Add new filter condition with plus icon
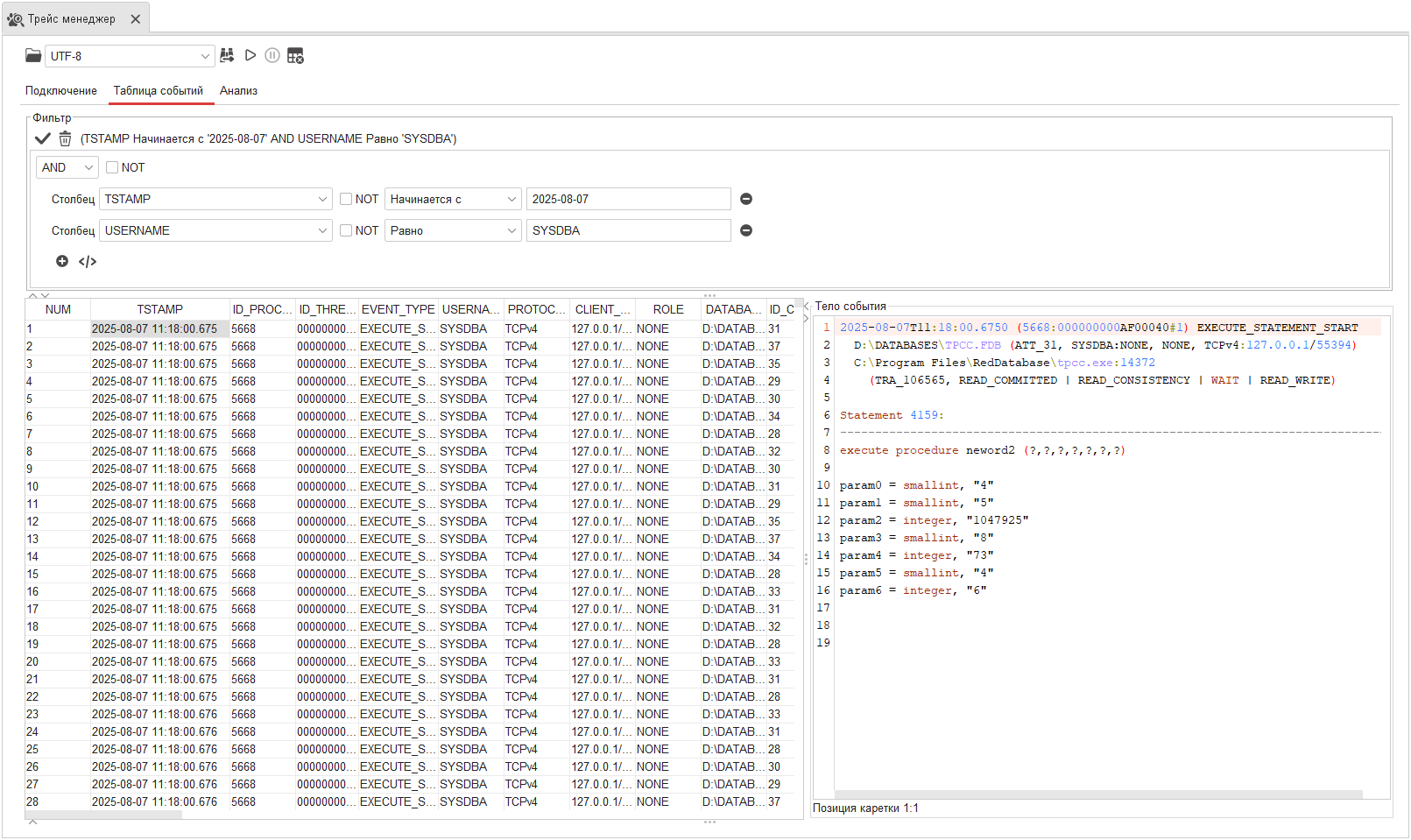Viewport: 1411px width, 840px height. [x=61, y=261]
